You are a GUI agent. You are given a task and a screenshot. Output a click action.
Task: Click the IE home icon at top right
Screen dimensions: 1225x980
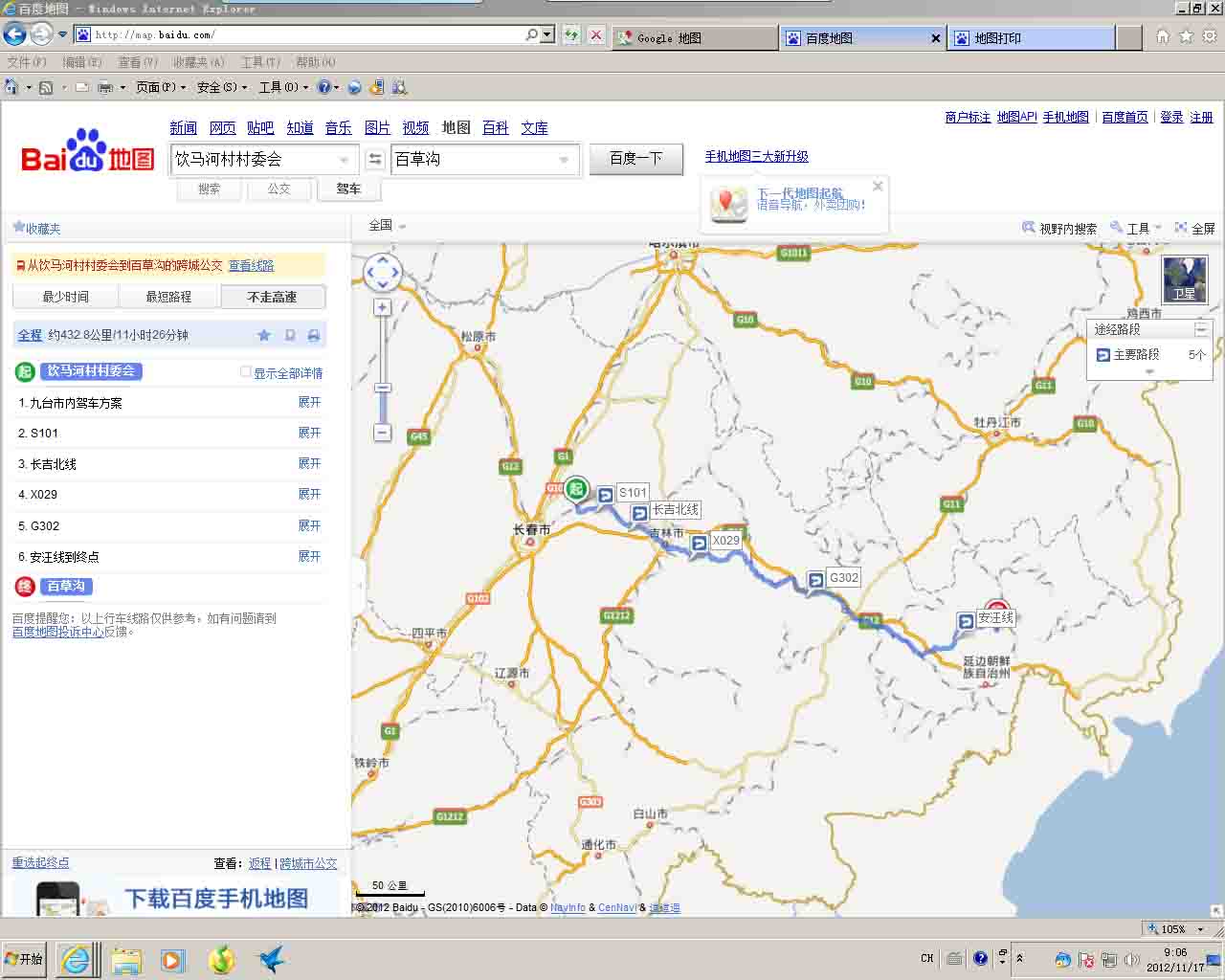(1162, 36)
